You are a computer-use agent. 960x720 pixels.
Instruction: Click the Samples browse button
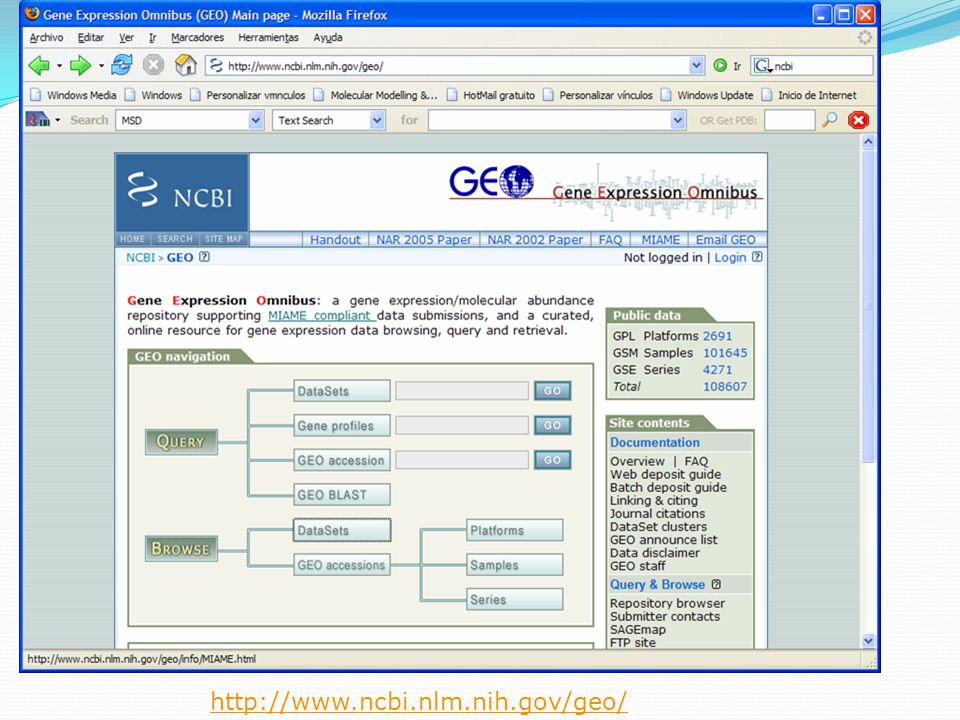(514, 564)
